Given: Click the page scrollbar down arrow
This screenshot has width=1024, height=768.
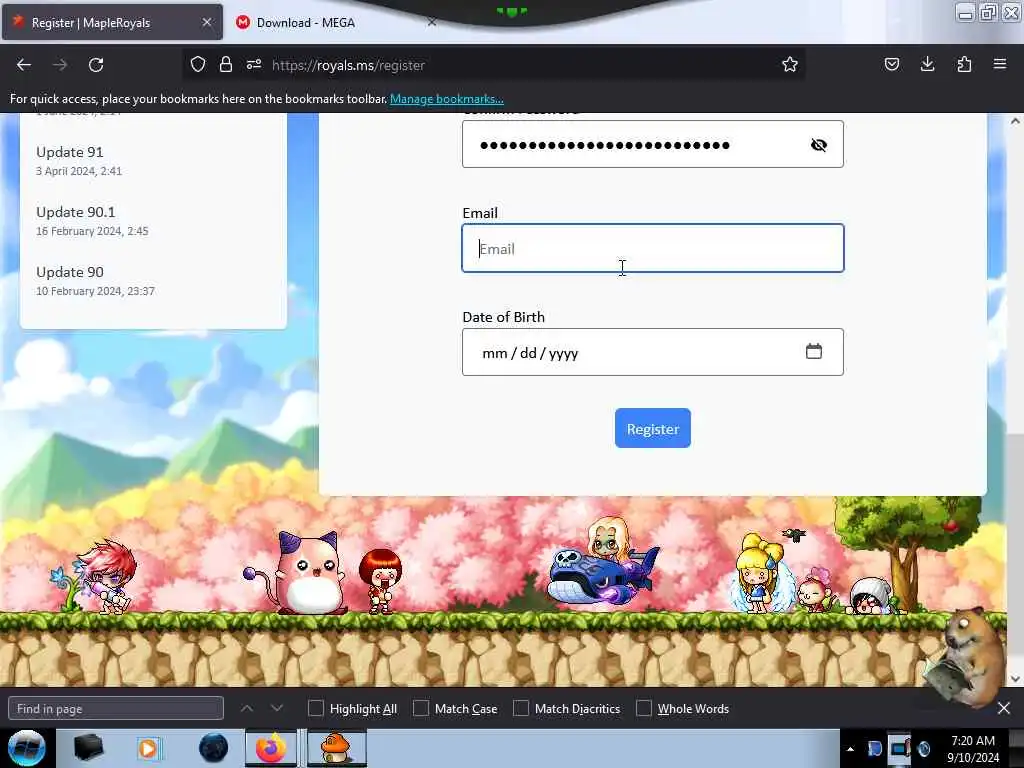Looking at the screenshot, I should 1016,679.
